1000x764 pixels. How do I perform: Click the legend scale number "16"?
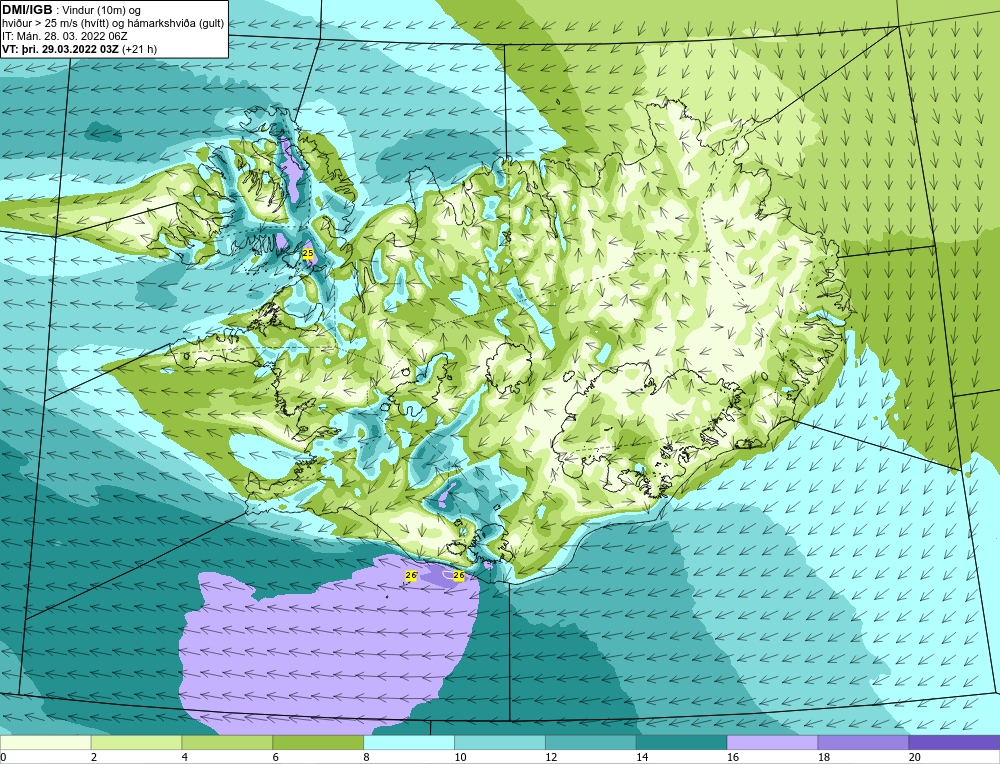click(733, 757)
